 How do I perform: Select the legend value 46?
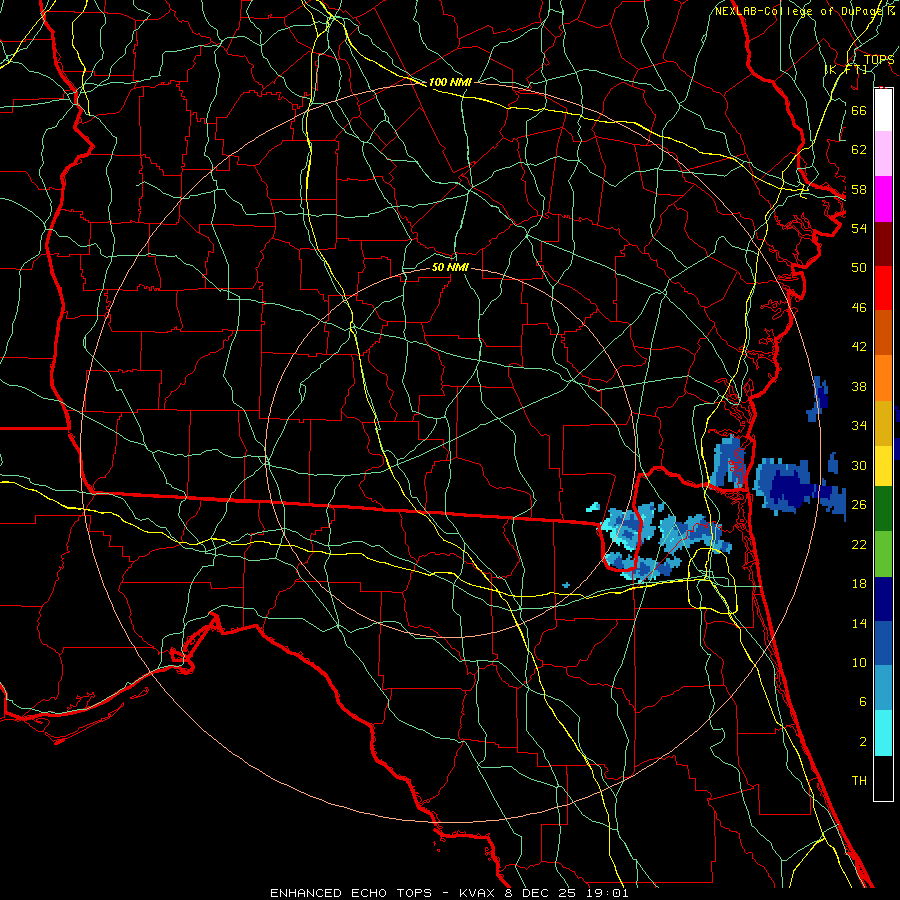[859, 308]
